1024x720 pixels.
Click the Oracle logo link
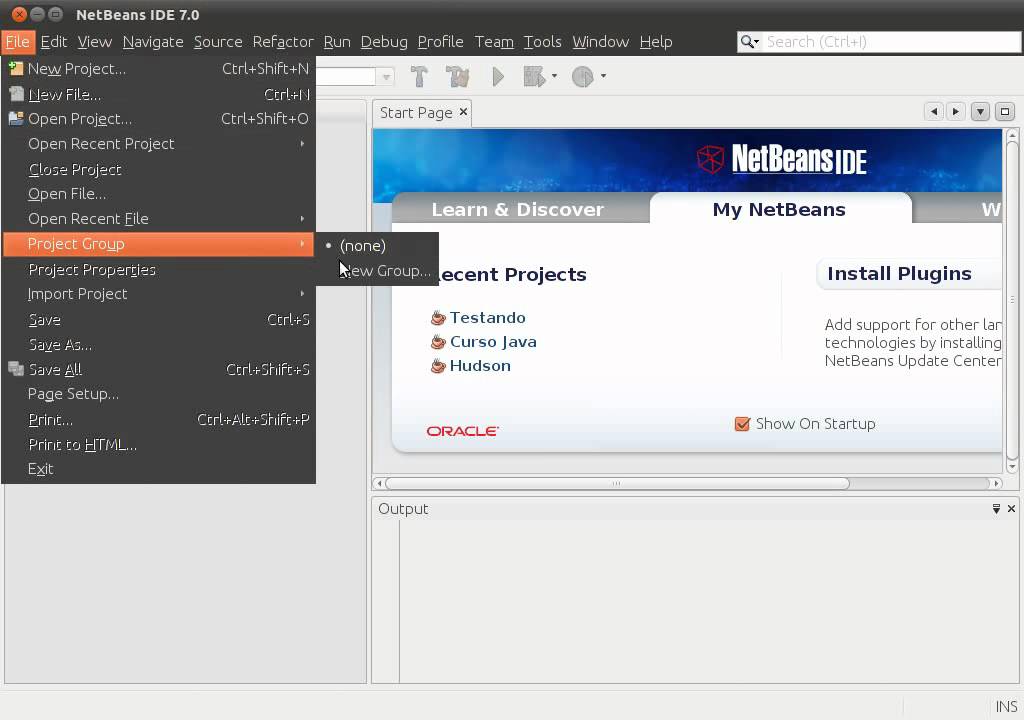click(462, 431)
